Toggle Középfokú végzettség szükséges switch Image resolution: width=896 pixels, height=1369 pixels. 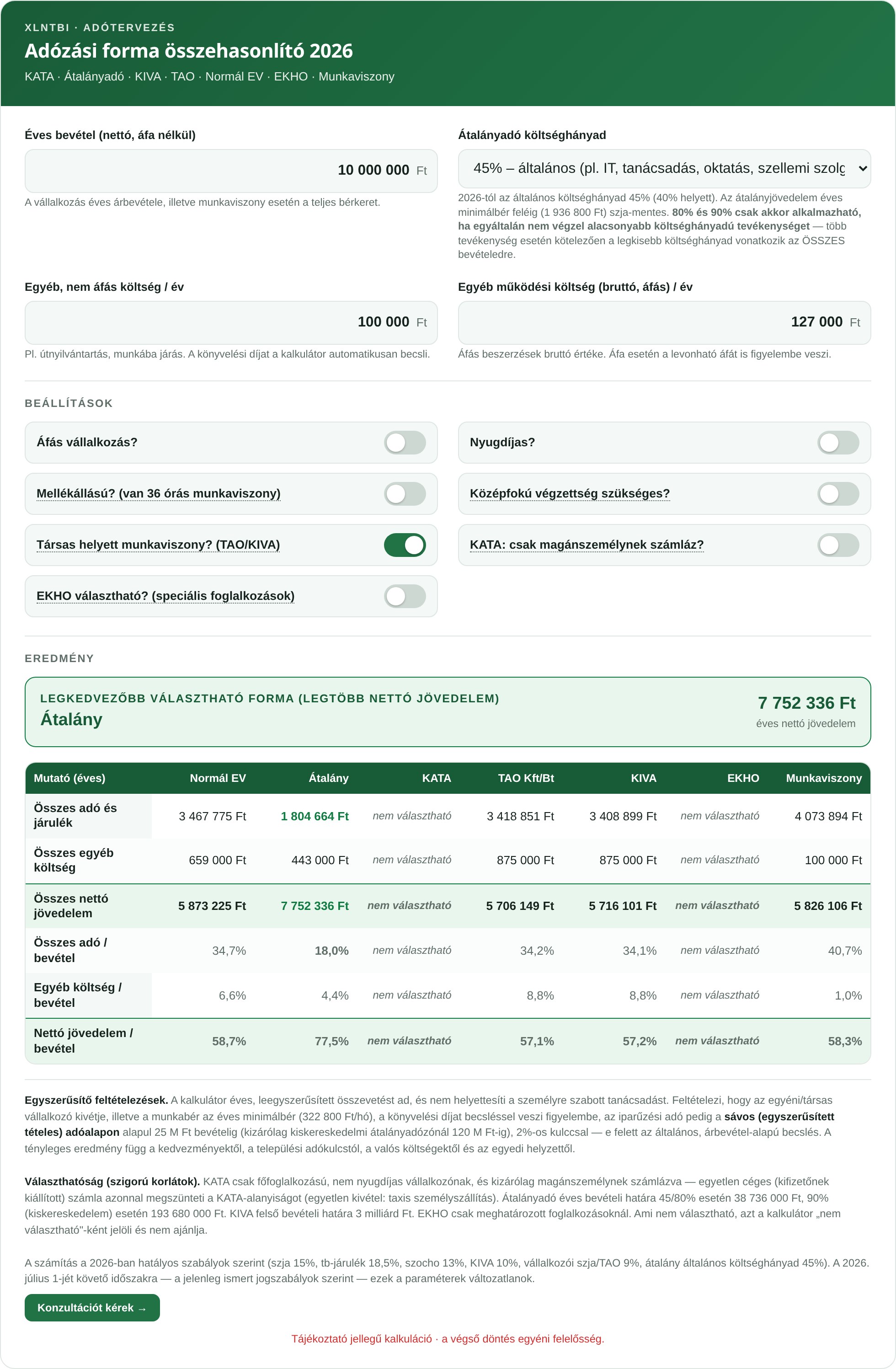click(838, 493)
